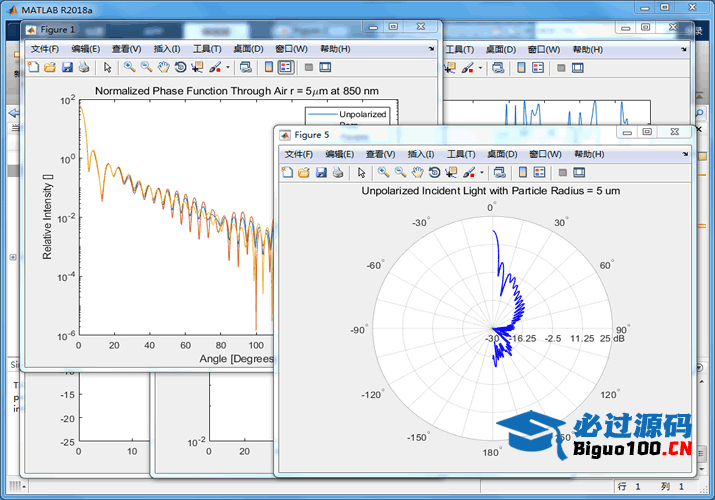Screen dimensions: 715x500
Task: Select Edit Plot arrow in Figure 1
Action: (x=108, y=67)
